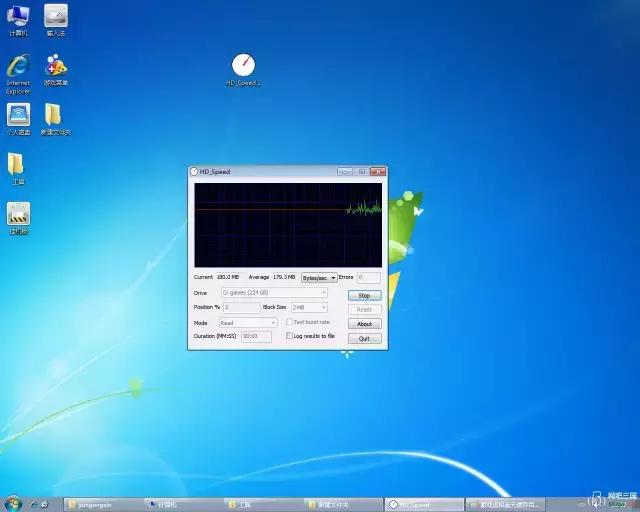Click the Duration (MM:SS) input field

(x=256, y=336)
